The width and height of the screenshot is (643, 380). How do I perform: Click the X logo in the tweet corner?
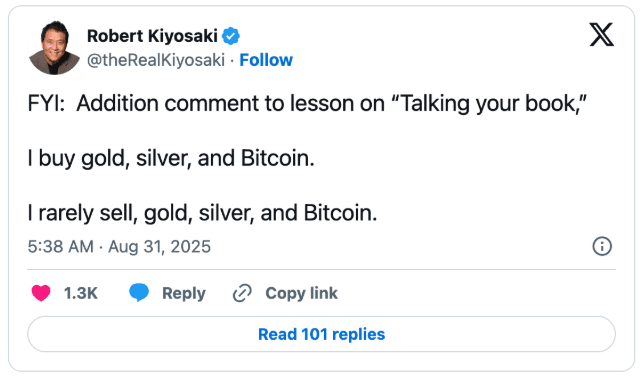[602, 35]
